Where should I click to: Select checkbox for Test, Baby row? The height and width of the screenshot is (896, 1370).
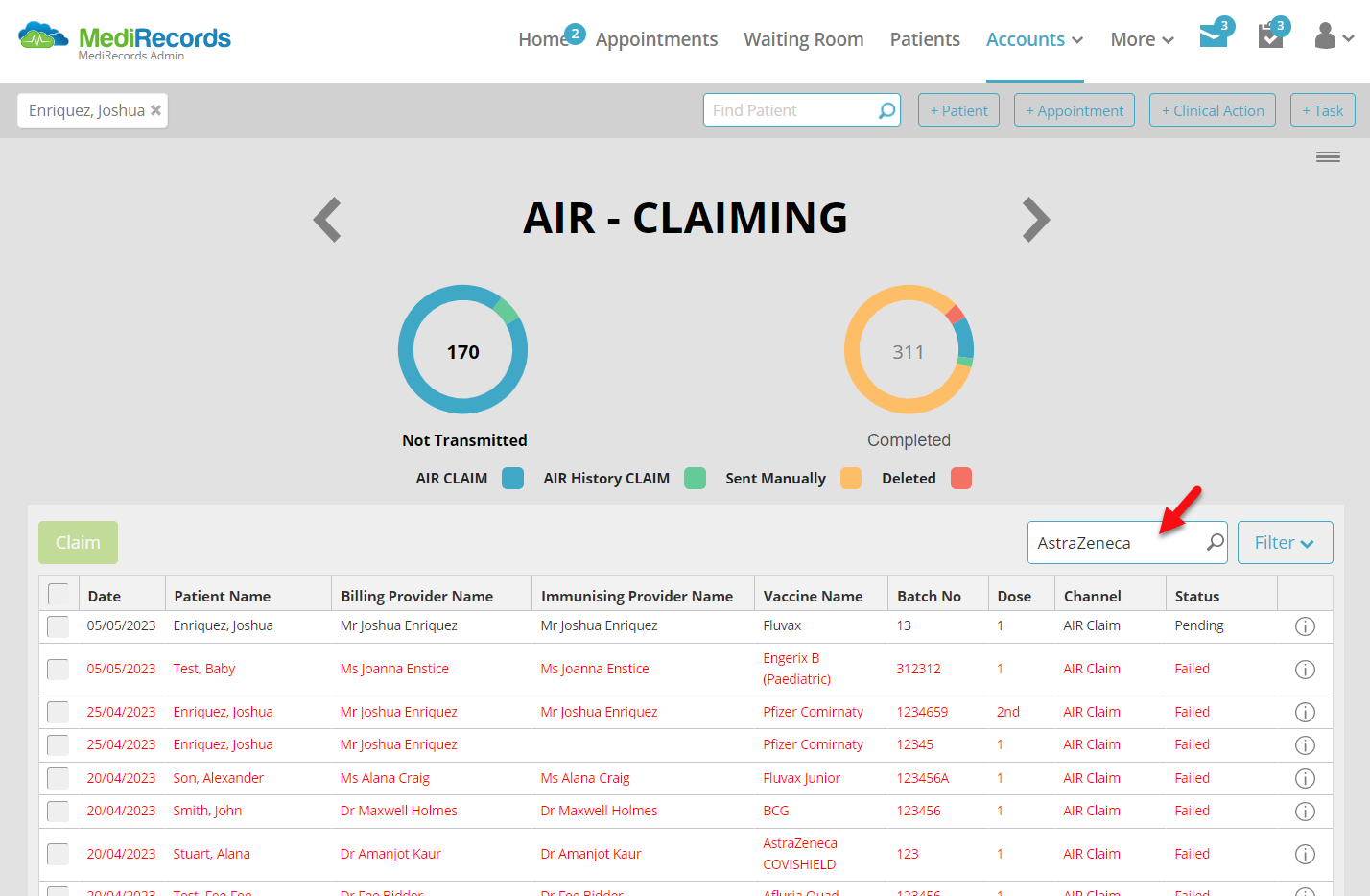(x=59, y=670)
